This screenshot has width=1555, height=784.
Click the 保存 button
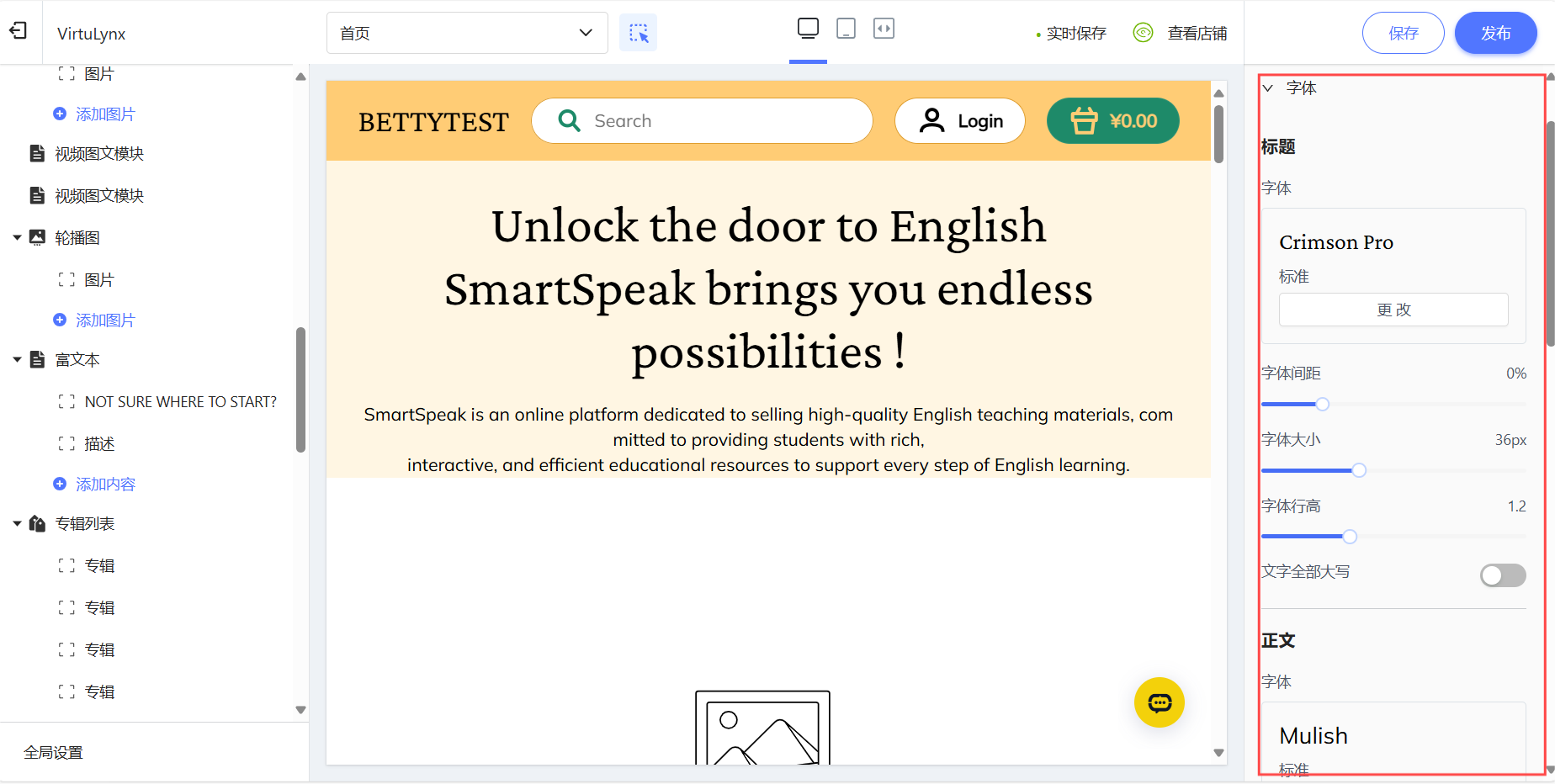coord(1403,33)
